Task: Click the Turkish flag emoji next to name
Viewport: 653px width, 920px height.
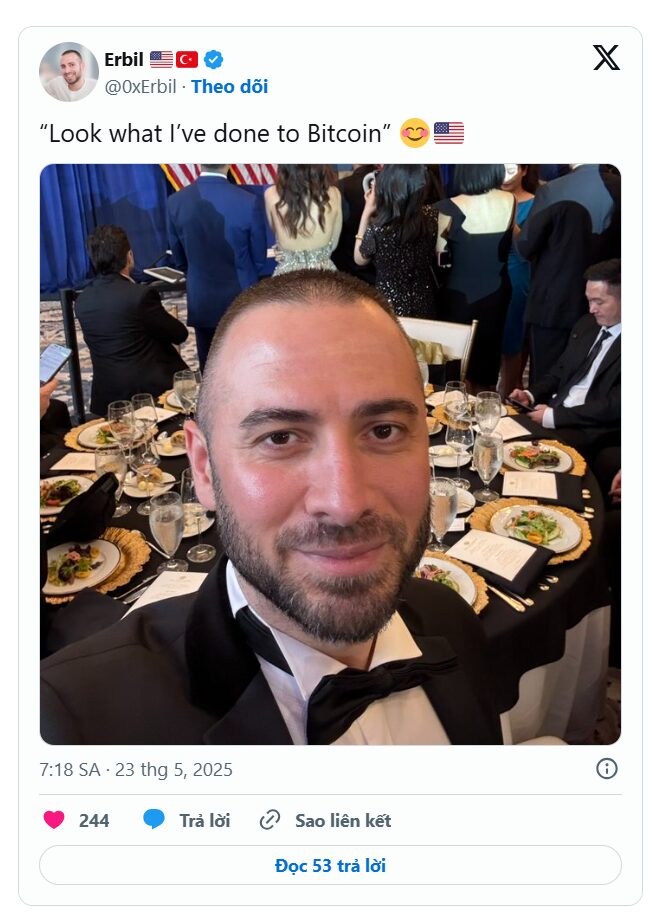Action: click(187, 59)
